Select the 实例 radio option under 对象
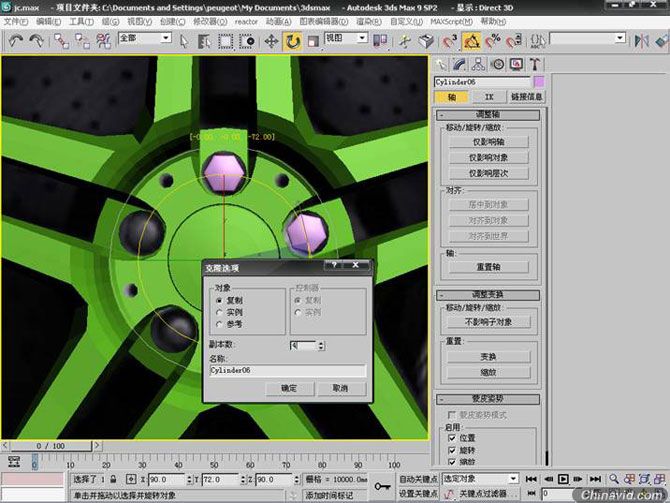 click(x=220, y=312)
